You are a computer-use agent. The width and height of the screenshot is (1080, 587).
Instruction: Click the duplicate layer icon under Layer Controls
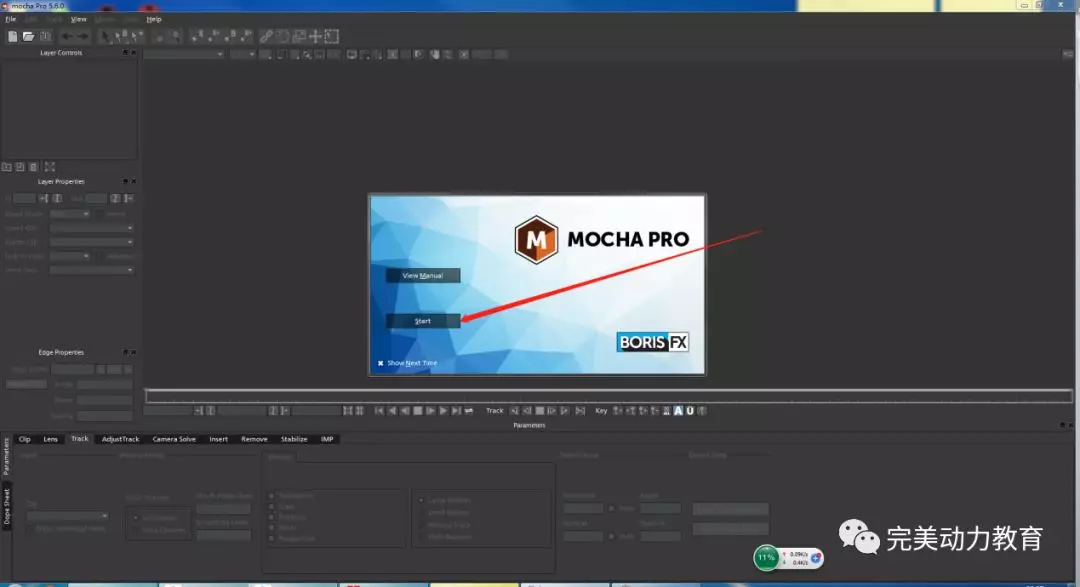pyautogui.click(x=20, y=167)
